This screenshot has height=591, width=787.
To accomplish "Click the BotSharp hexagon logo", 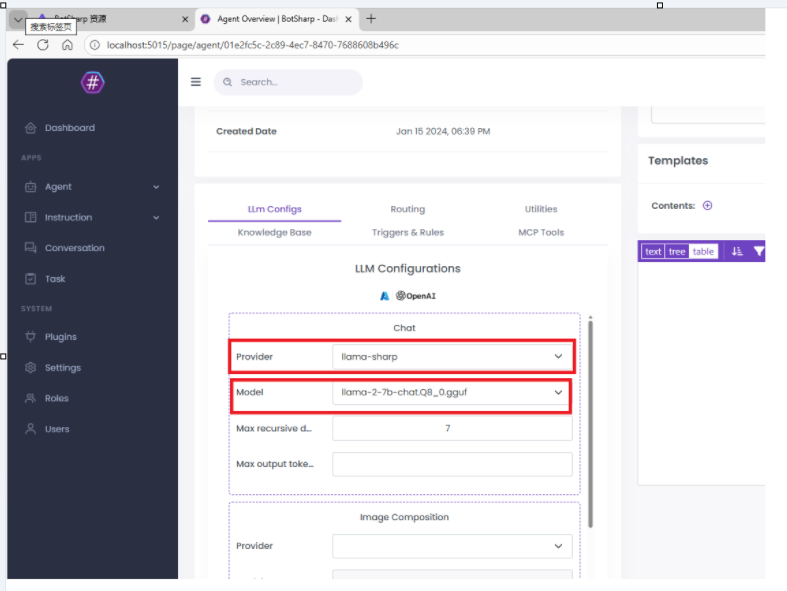I will (92, 82).
